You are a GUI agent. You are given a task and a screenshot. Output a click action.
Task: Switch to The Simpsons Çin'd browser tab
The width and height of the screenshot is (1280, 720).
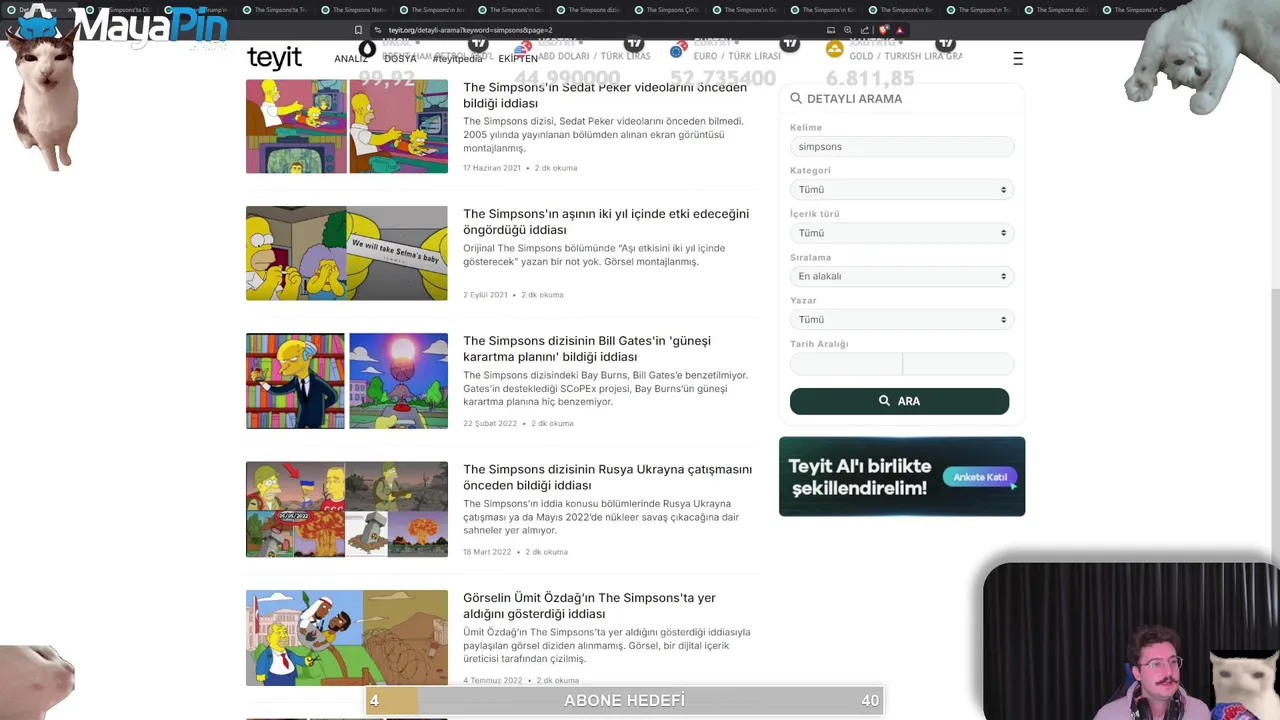(x=670, y=10)
